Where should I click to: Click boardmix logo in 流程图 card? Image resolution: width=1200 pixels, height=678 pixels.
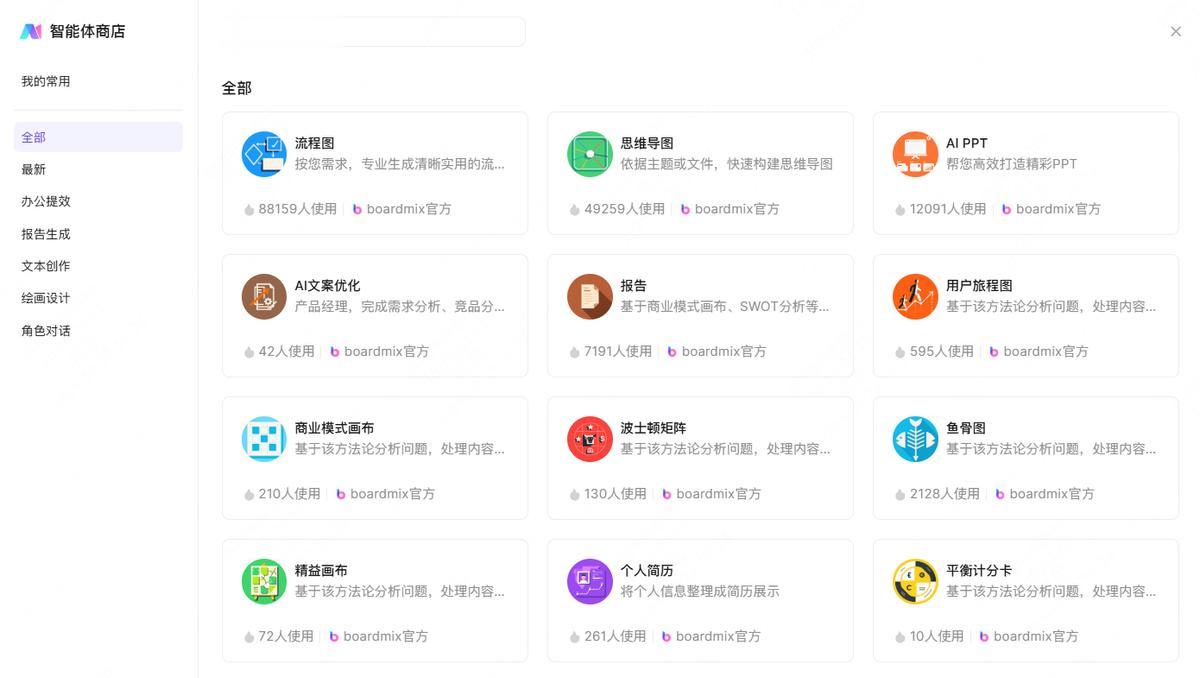click(357, 209)
